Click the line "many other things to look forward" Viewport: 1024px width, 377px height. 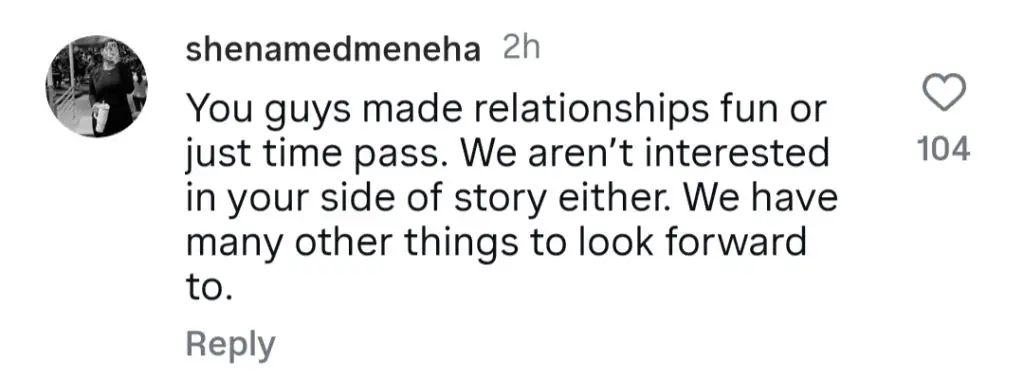tap(497, 242)
